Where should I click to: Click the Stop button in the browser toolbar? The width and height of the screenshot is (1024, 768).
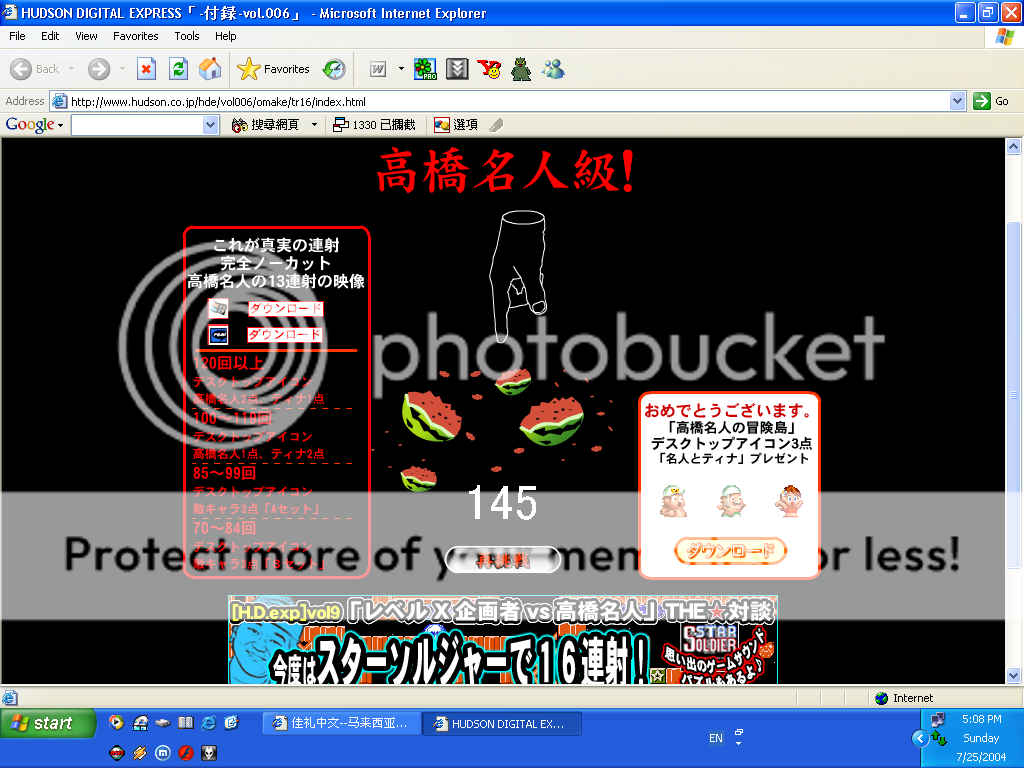tap(146, 69)
